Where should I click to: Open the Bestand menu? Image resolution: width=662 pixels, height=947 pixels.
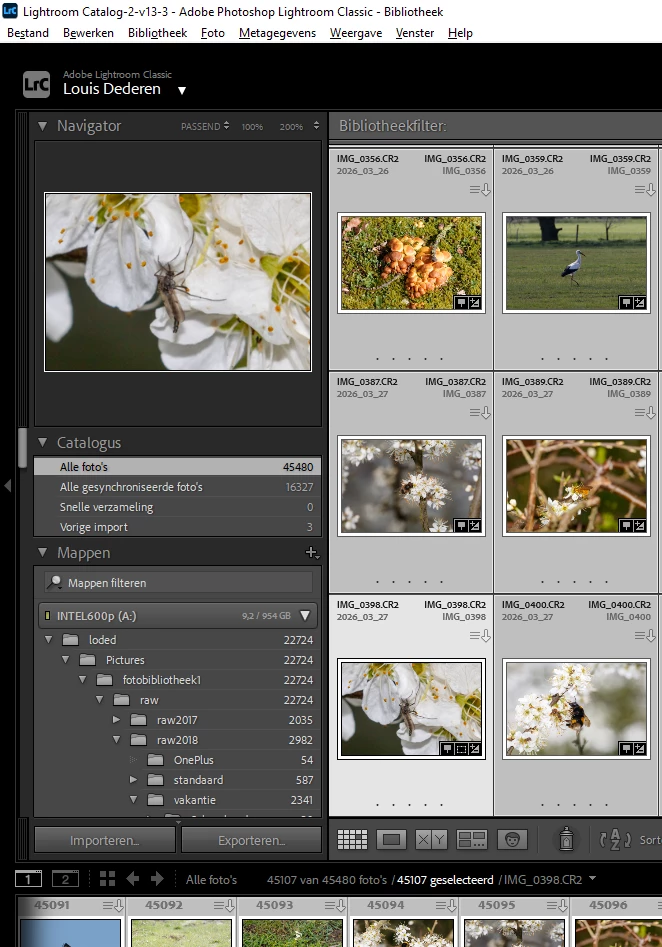[x=28, y=33]
